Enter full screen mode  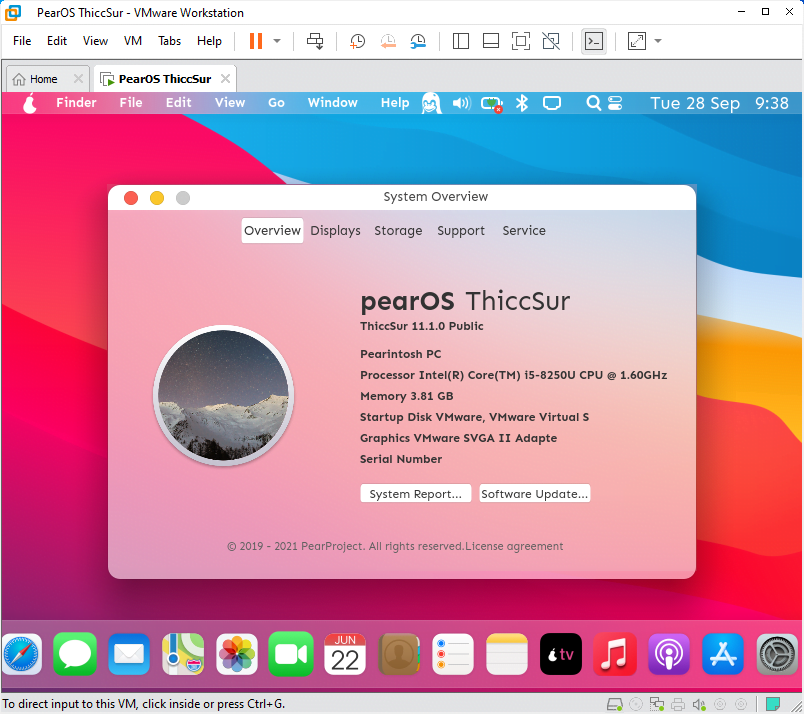(521, 41)
